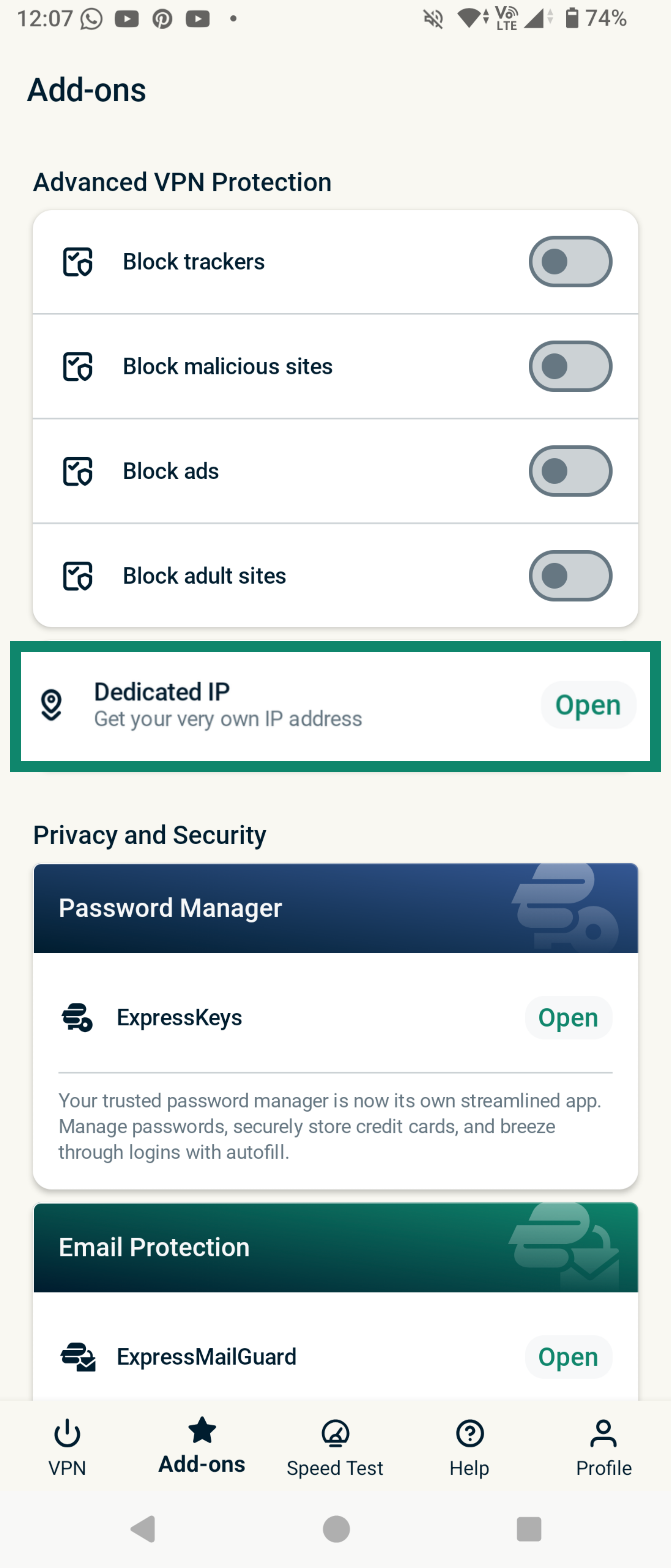Tap the ExpressKeys key icon
The width and height of the screenshot is (671, 1568).
tap(77, 1017)
